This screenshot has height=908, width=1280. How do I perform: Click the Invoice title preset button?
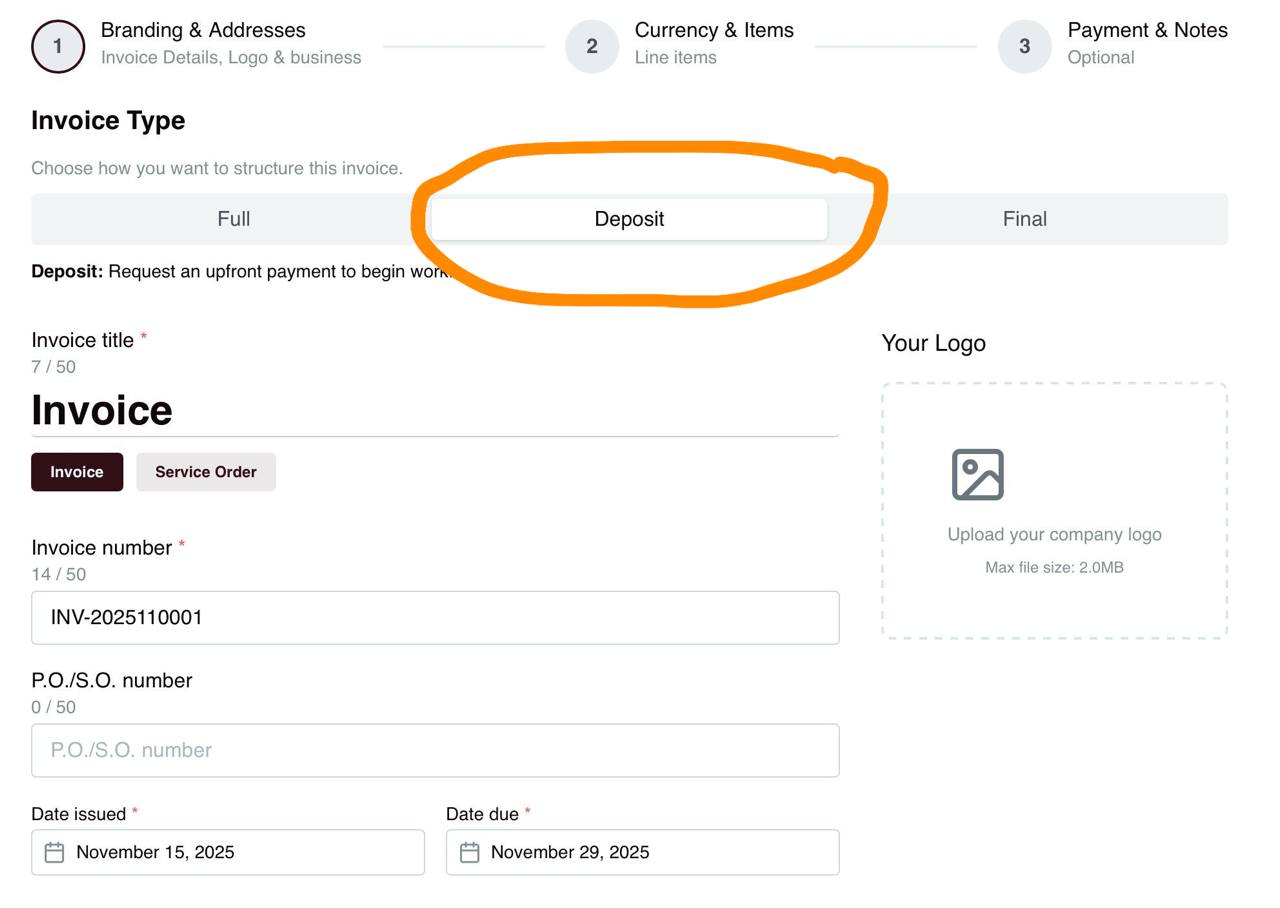point(77,472)
